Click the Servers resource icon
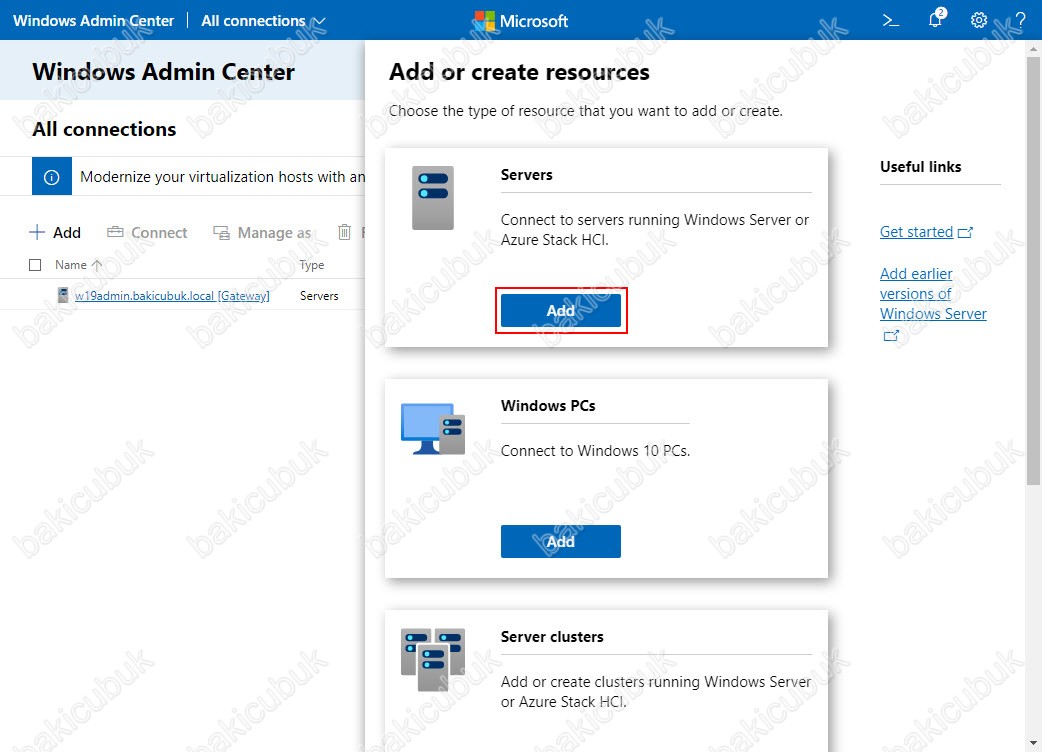 pos(433,198)
